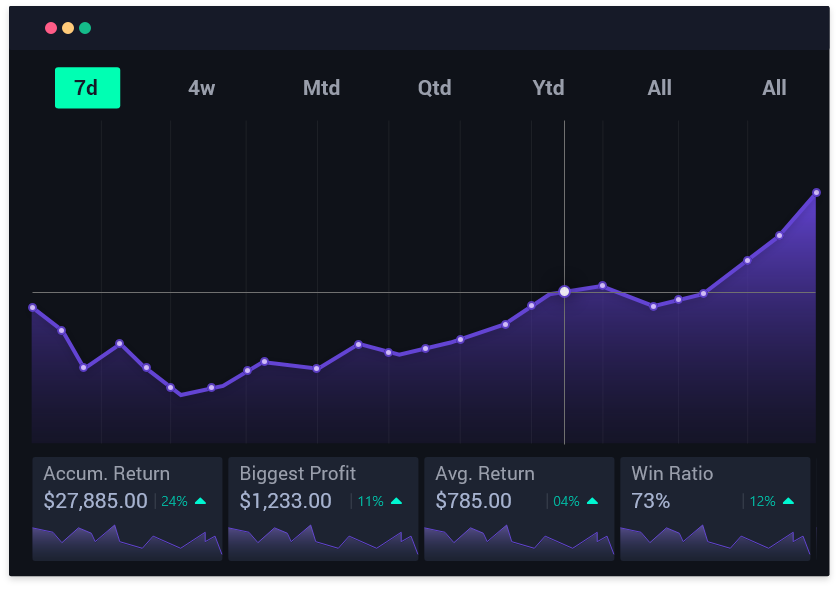Click the Avg. Return gain arrow icon
The width and height of the screenshot is (839, 589).
591,501
